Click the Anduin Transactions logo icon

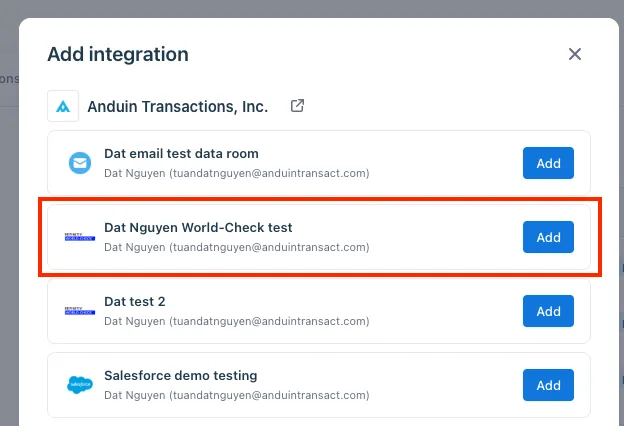point(63,106)
